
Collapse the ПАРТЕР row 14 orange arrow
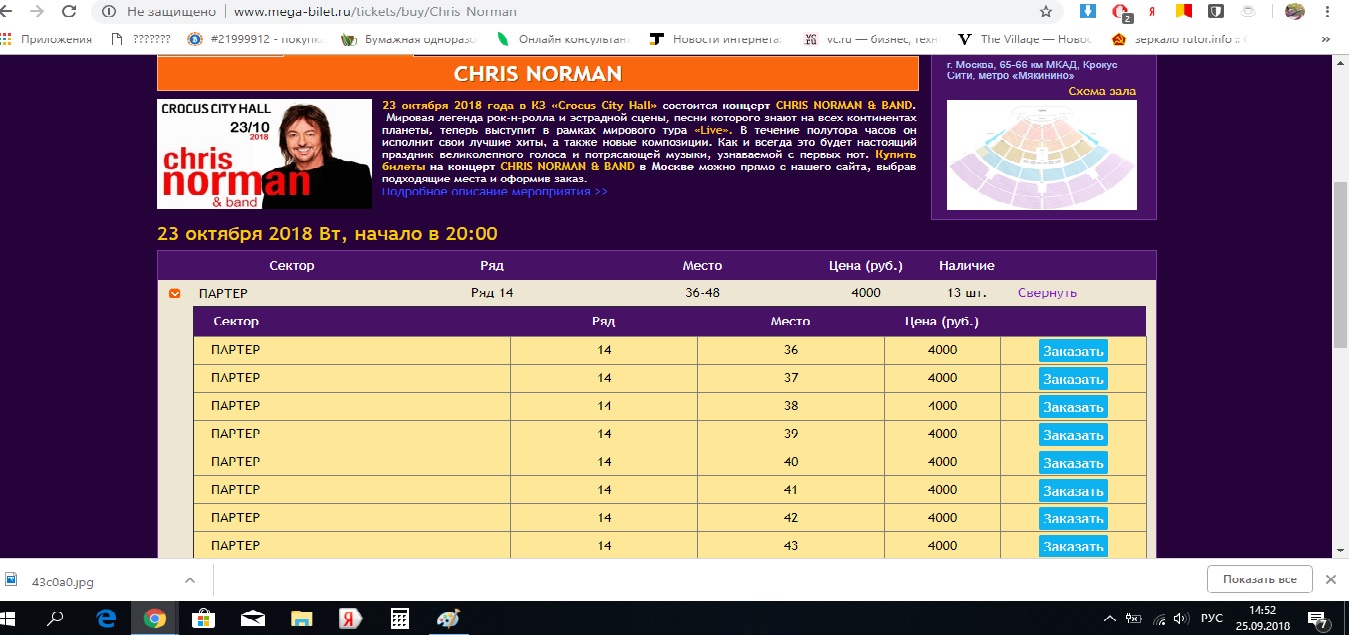[x=175, y=293]
